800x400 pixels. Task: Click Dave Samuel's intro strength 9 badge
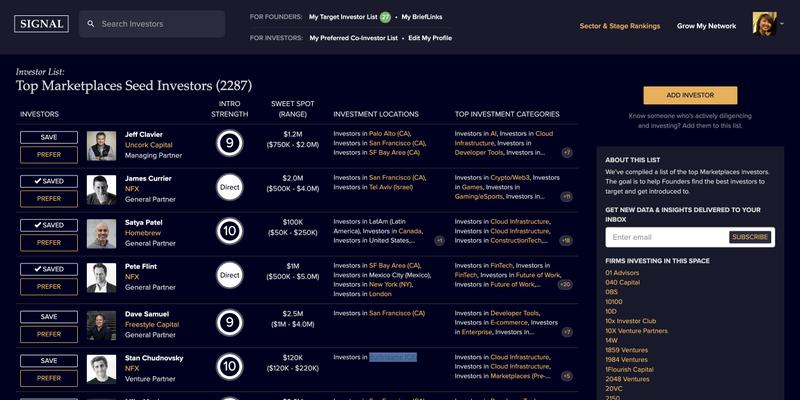pyautogui.click(x=230, y=322)
